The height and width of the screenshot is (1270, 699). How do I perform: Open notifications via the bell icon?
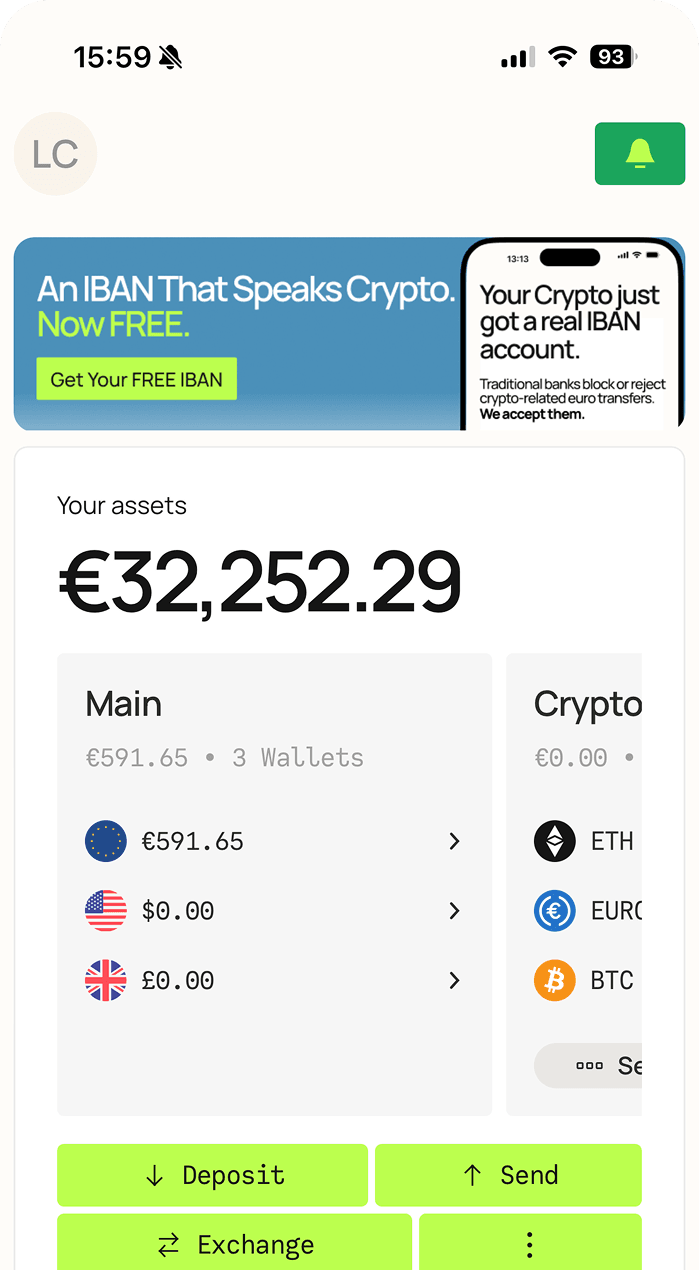pyautogui.click(x=640, y=153)
